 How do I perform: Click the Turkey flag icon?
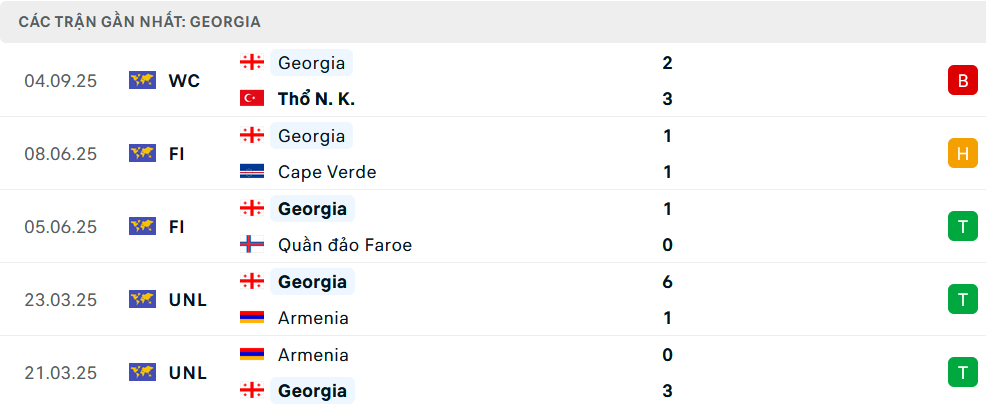pyautogui.click(x=251, y=99)
